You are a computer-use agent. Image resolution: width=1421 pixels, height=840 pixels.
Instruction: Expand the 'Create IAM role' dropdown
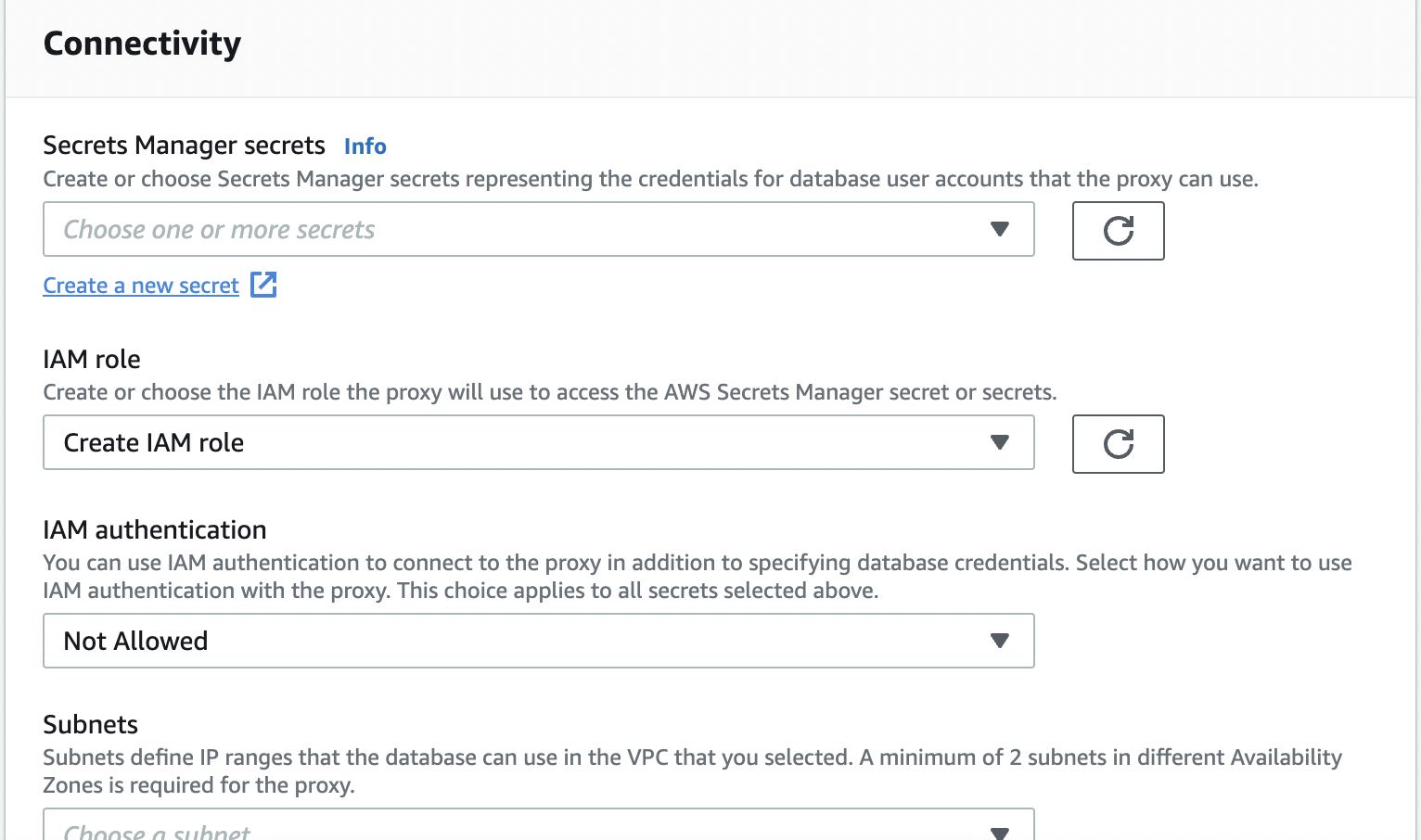click(x=519, y=442)
